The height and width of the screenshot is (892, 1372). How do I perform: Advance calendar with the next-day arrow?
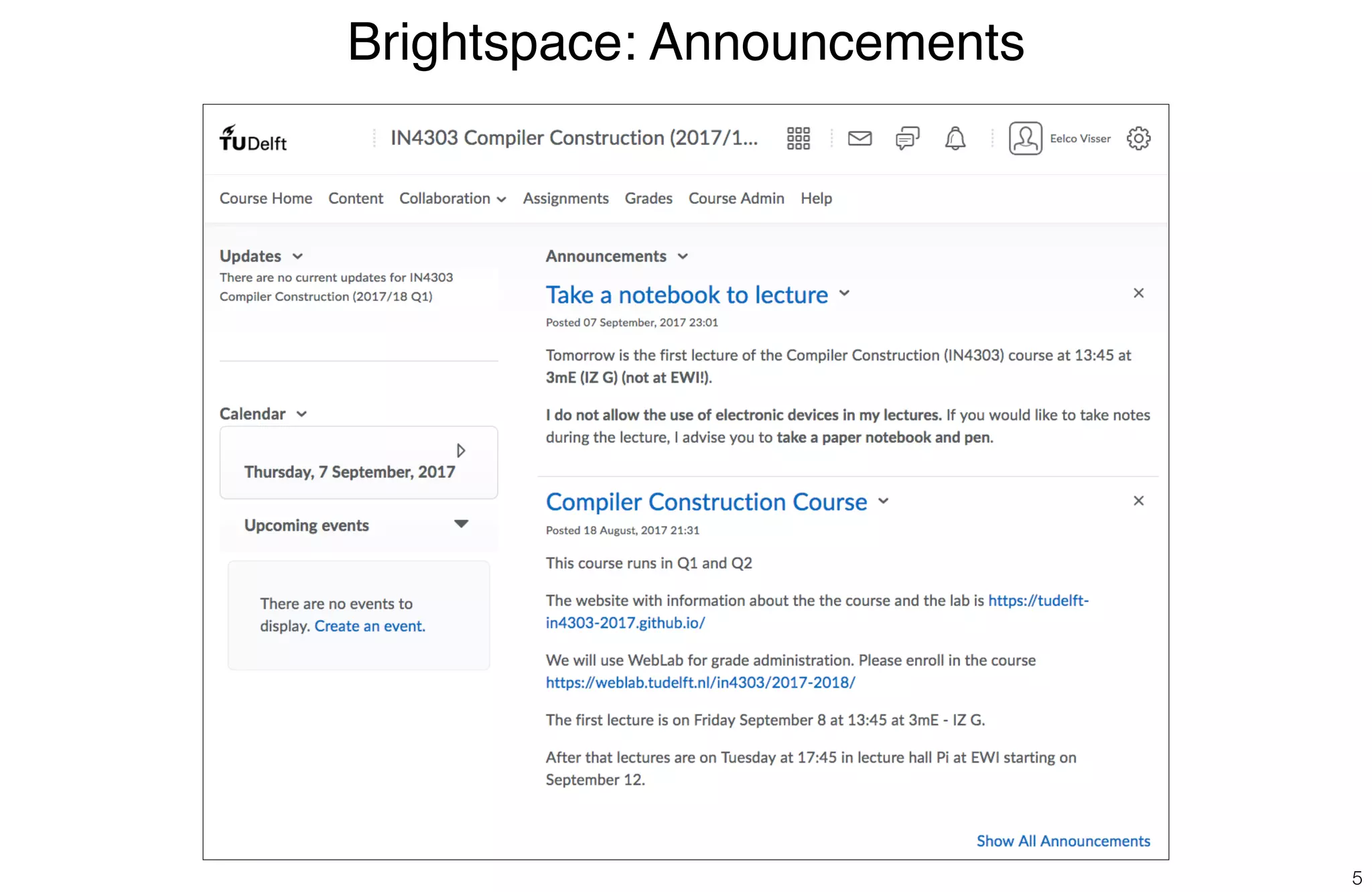(x=461, y=450)
